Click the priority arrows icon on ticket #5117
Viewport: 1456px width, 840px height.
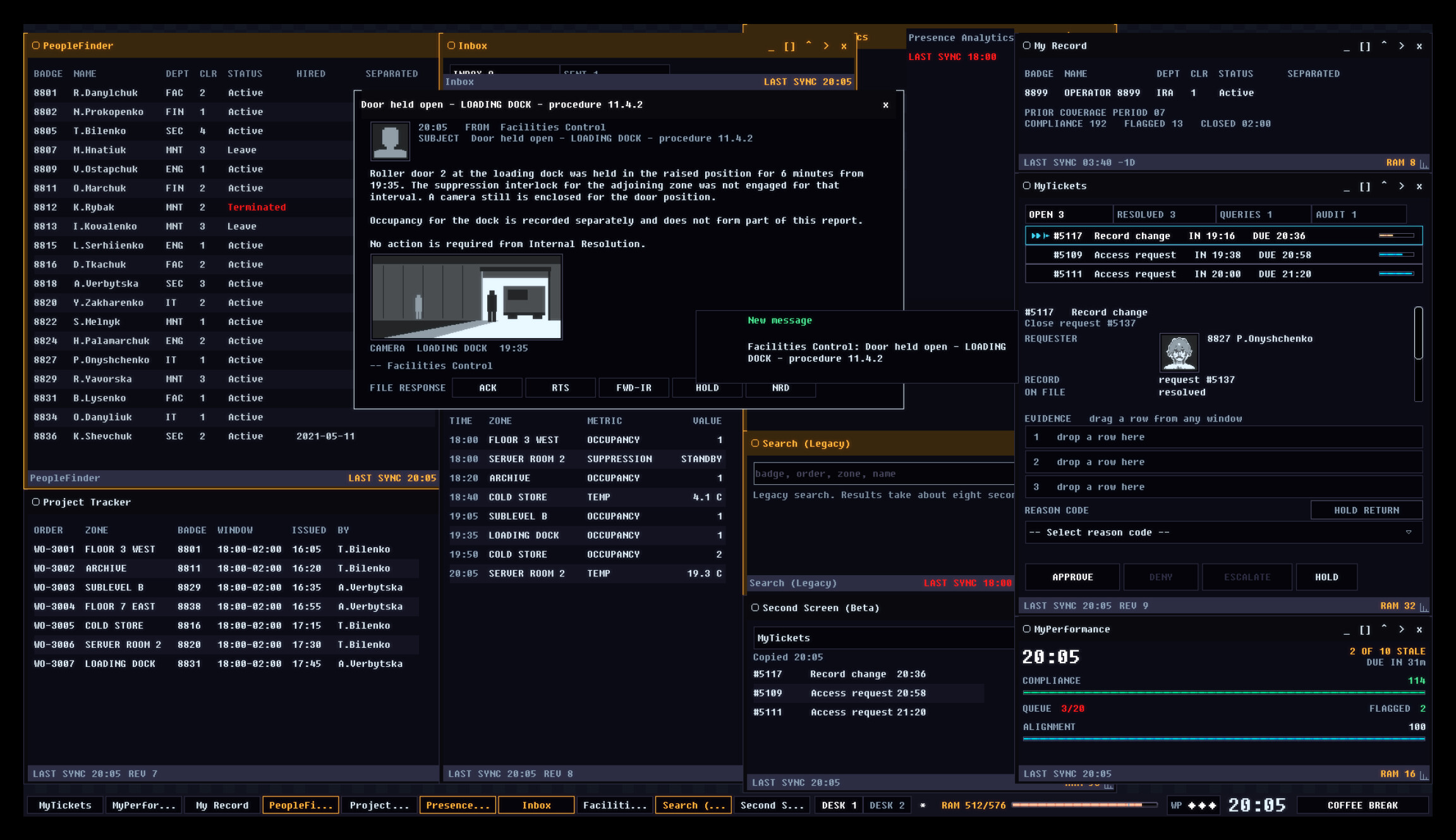pos(1040,236)
